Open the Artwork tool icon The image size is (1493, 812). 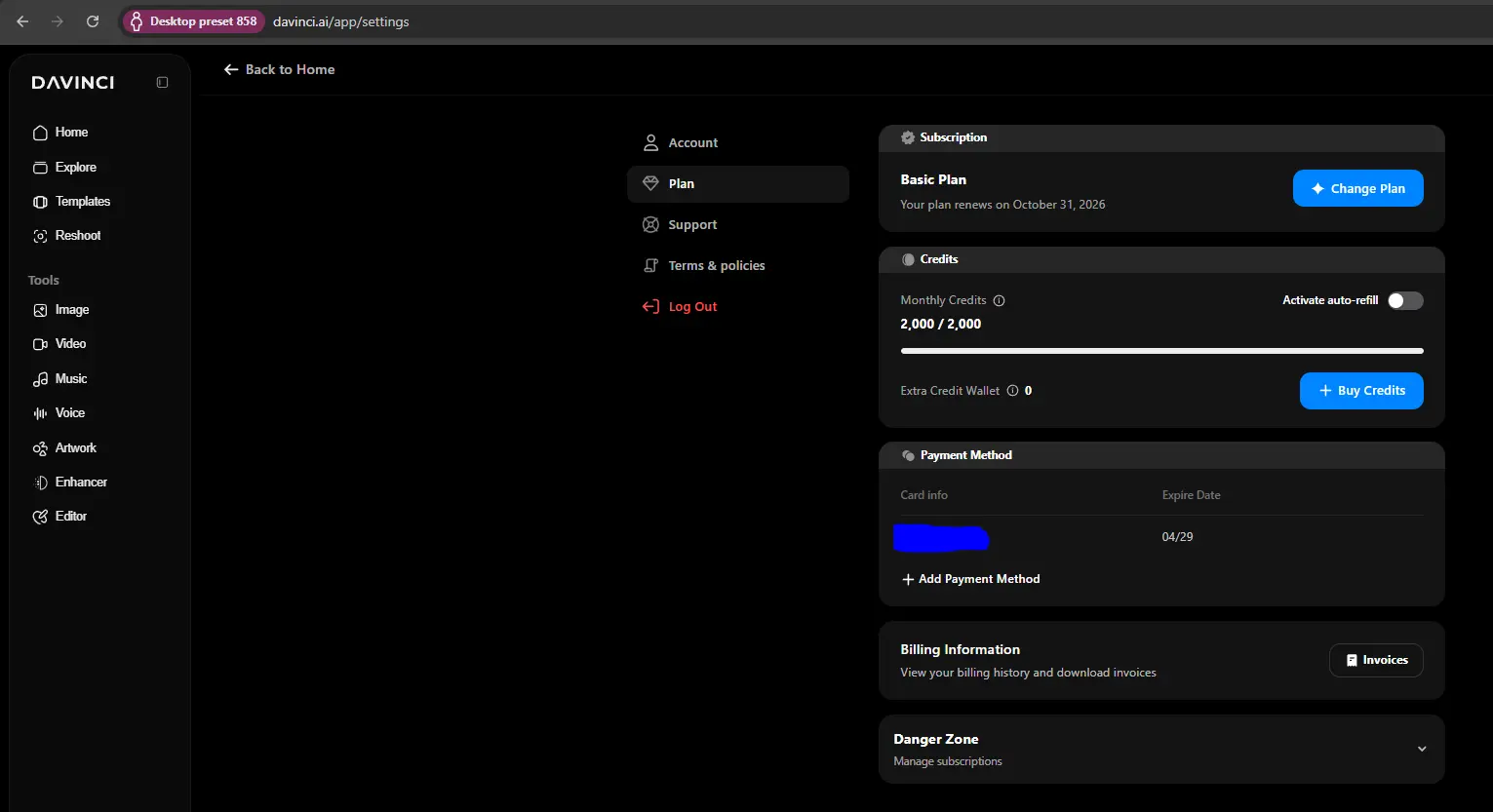pyautogui.click(x=40, y=448)
